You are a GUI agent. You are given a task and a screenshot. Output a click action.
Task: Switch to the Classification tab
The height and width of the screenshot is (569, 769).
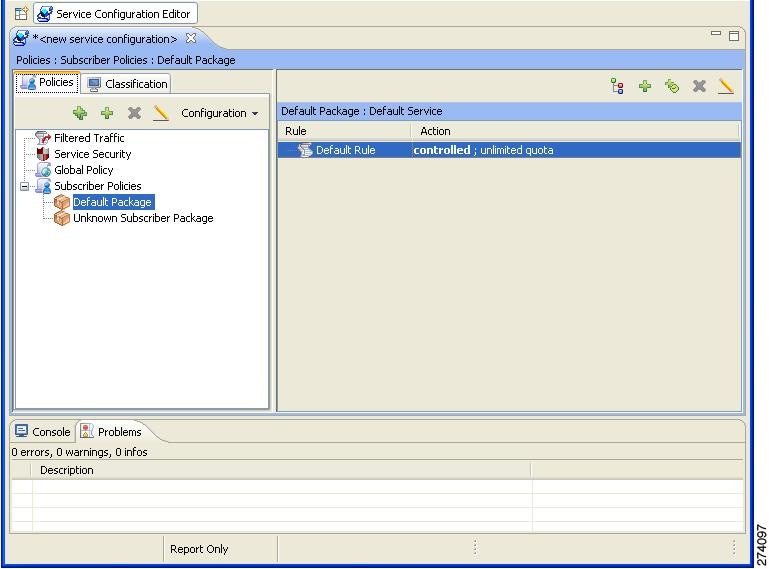coord(127,84)
